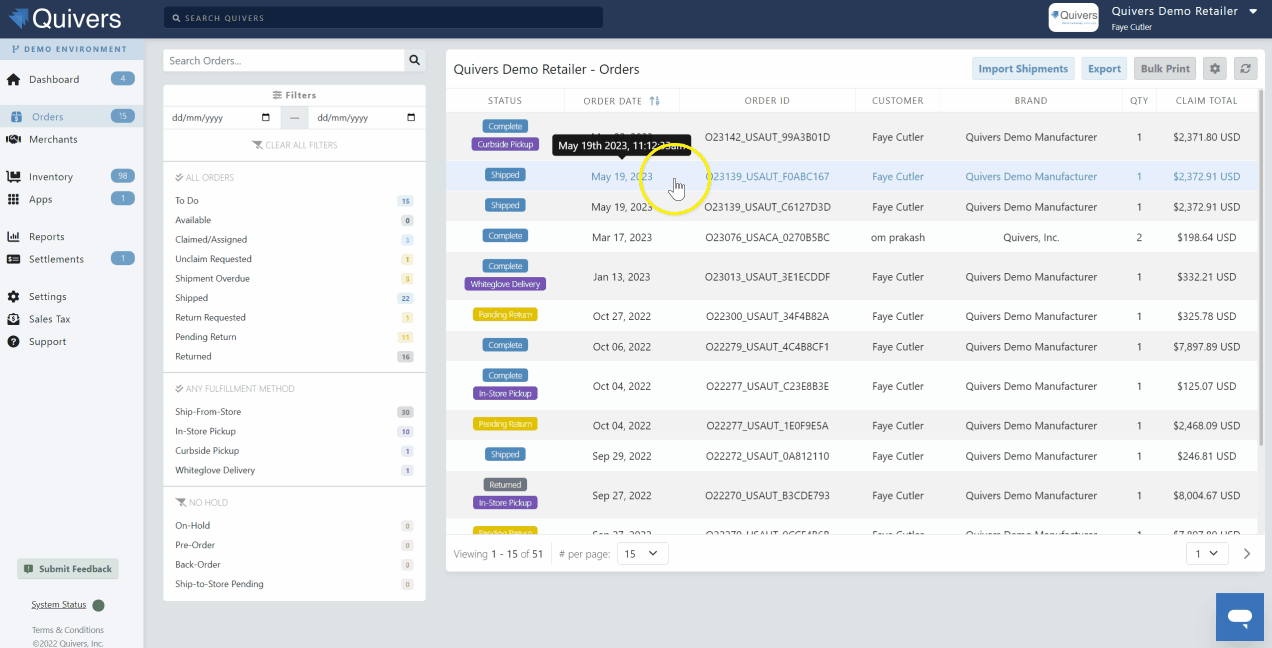Open the per page dropdown showing 15
This screenshot has height=648, width=1272.
tap(642, 553)
